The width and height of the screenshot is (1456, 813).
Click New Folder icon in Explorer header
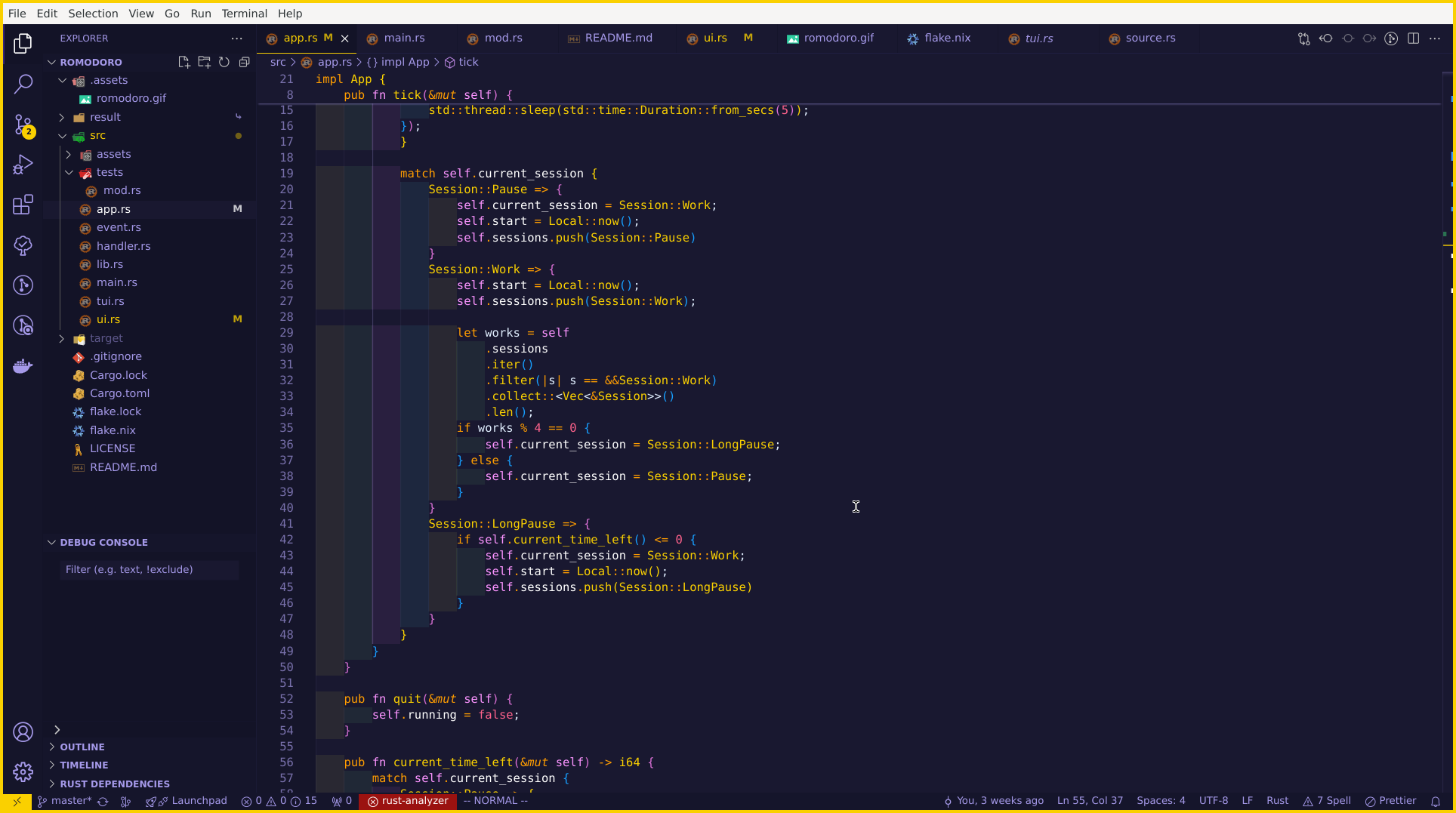204,62
